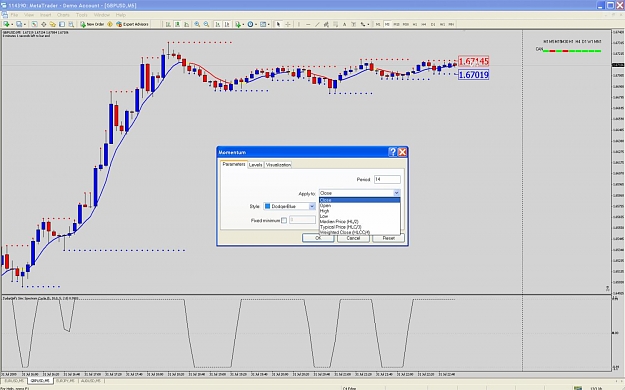The height and width of the screenshot is (390, 625).
Task: Zoom out the chart
Action: (x=206, y=24)
